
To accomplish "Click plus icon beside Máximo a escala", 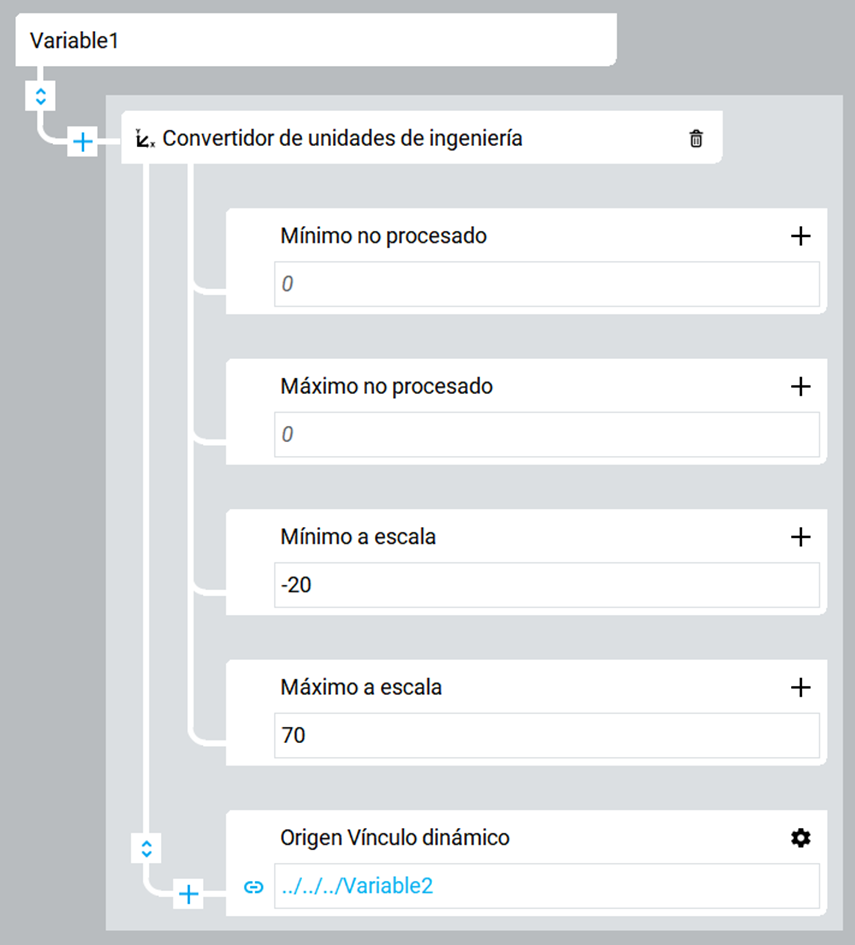I will [x=800, y=687].
